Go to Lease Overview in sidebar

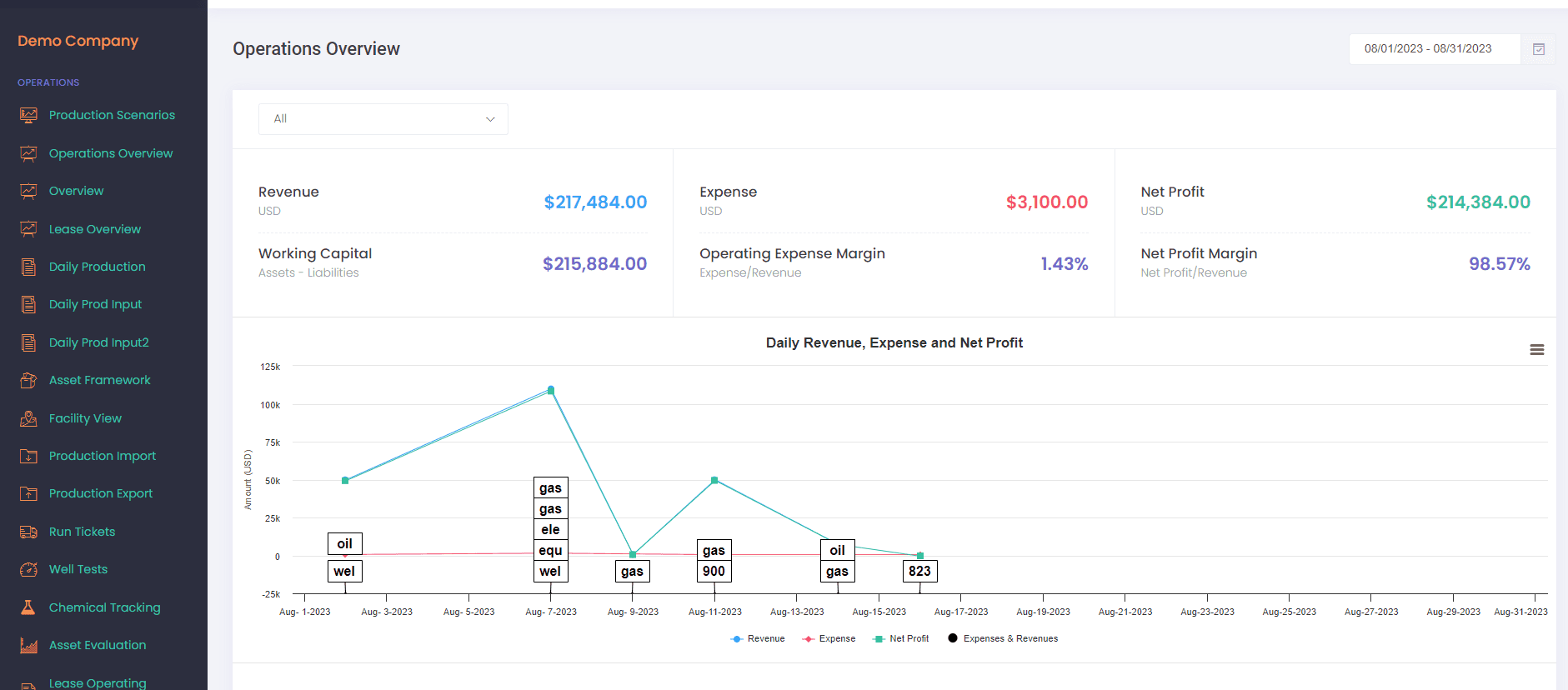(x=94, y=229)
